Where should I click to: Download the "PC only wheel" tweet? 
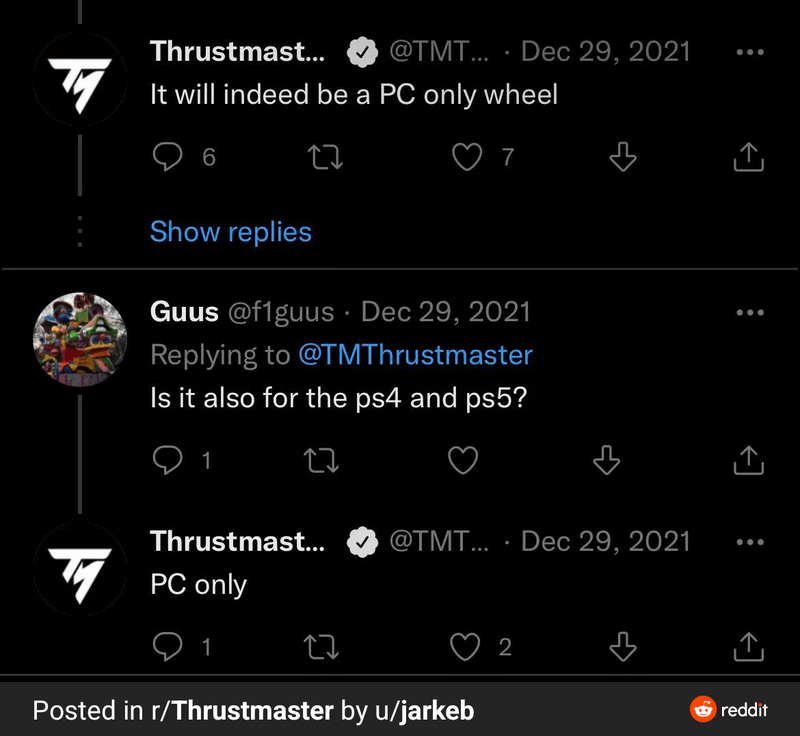(623, 157)
